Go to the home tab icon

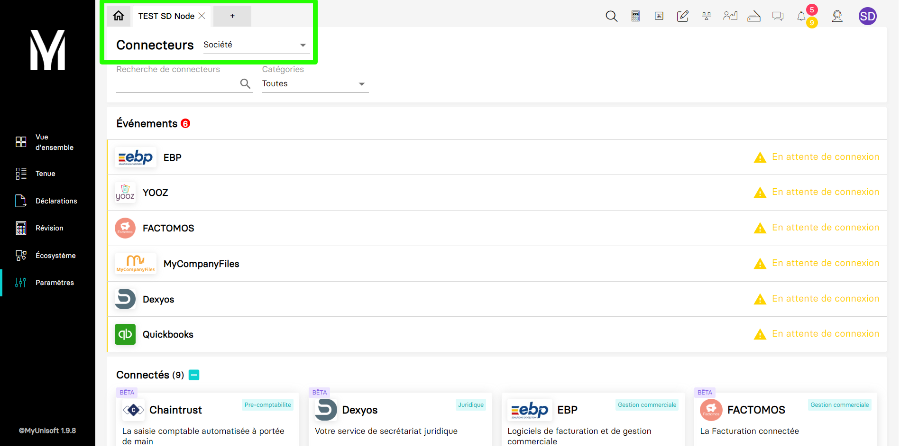click(x=119, y=16)
